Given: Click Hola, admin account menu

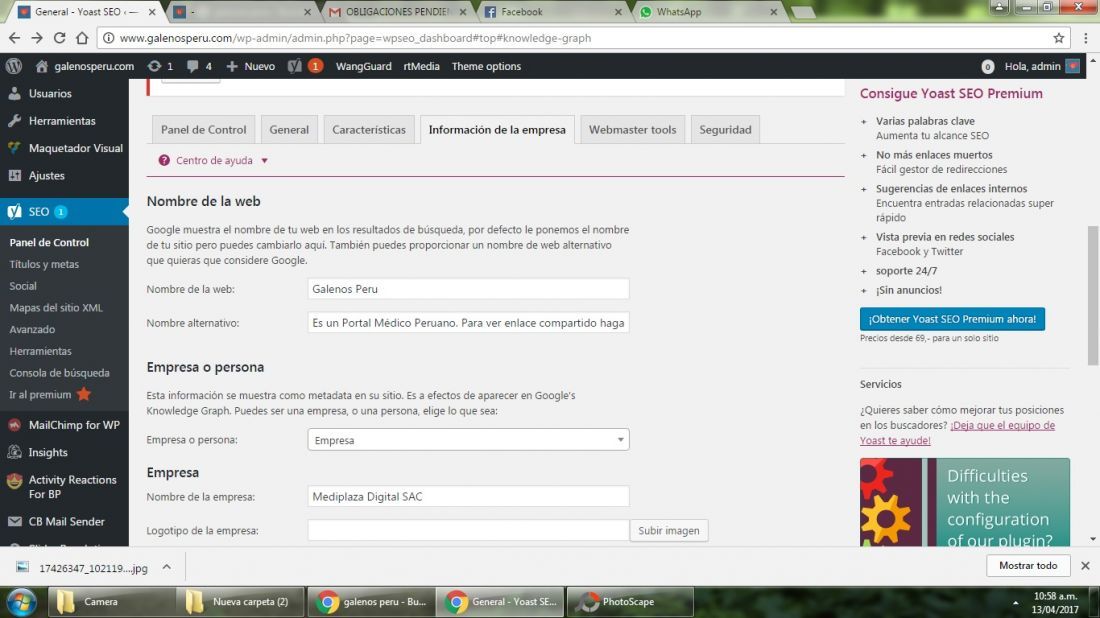Looking at the screenshot, I should pyautogui.click(x=1042, y=66).
